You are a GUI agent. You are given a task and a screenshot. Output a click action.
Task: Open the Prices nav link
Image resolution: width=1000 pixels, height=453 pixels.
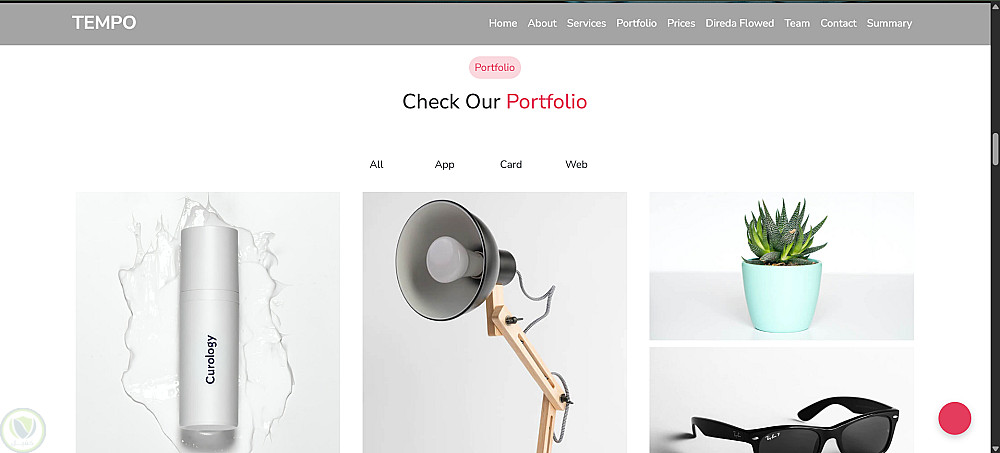[680, 23]
